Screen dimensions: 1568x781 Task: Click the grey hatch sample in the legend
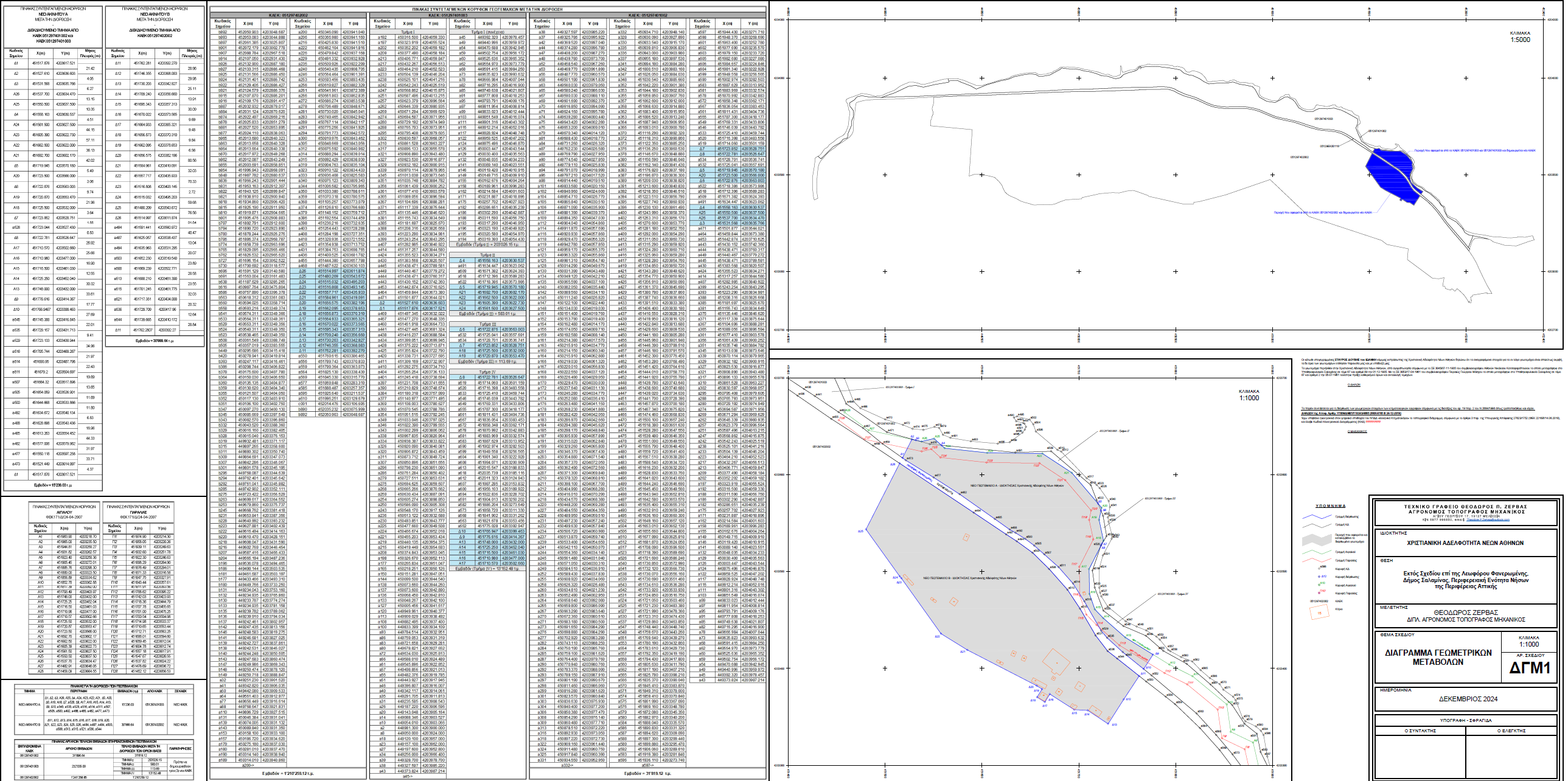point(1317,540)
